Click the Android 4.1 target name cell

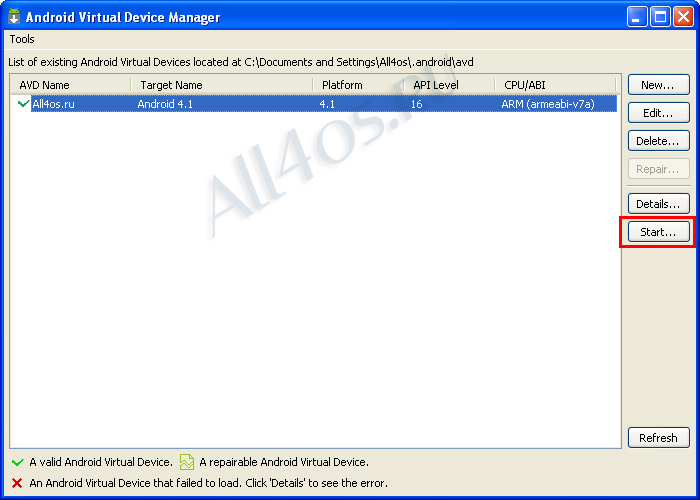point(165,104)
